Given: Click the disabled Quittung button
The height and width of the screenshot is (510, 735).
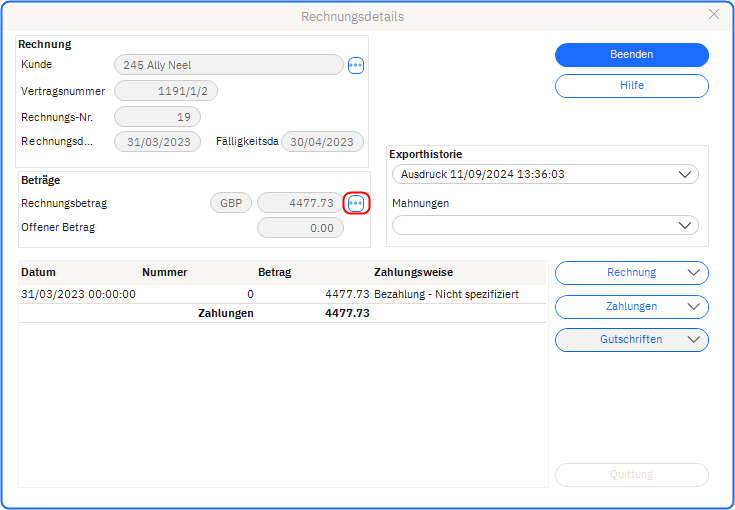Looking at the screenshot, I should point(631,475).
